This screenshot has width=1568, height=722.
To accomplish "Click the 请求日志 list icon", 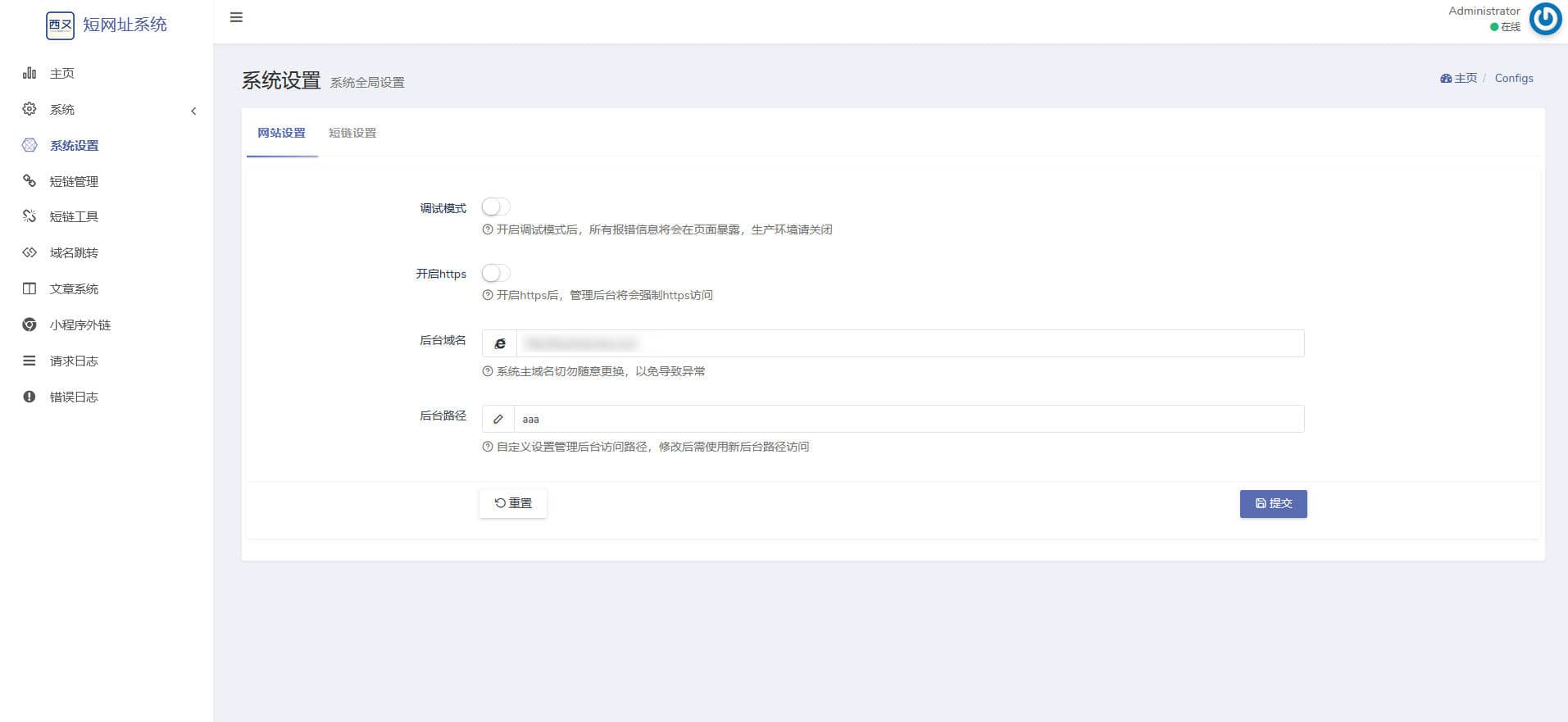I will coord(30,361).
